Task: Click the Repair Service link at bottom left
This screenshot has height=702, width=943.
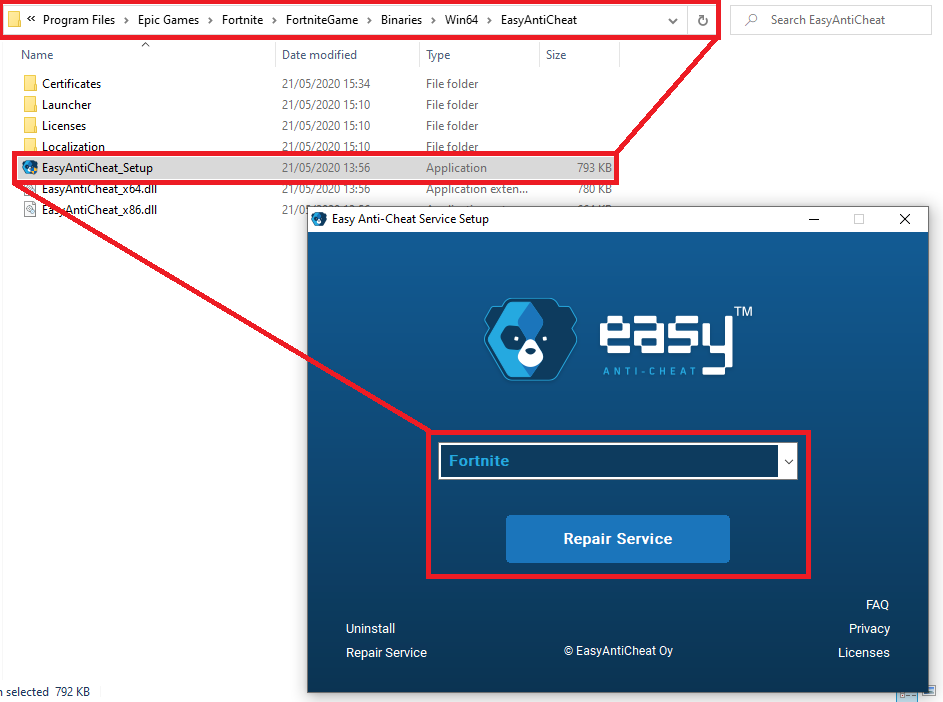Action: pyautogui.click(x=386, y=653)
